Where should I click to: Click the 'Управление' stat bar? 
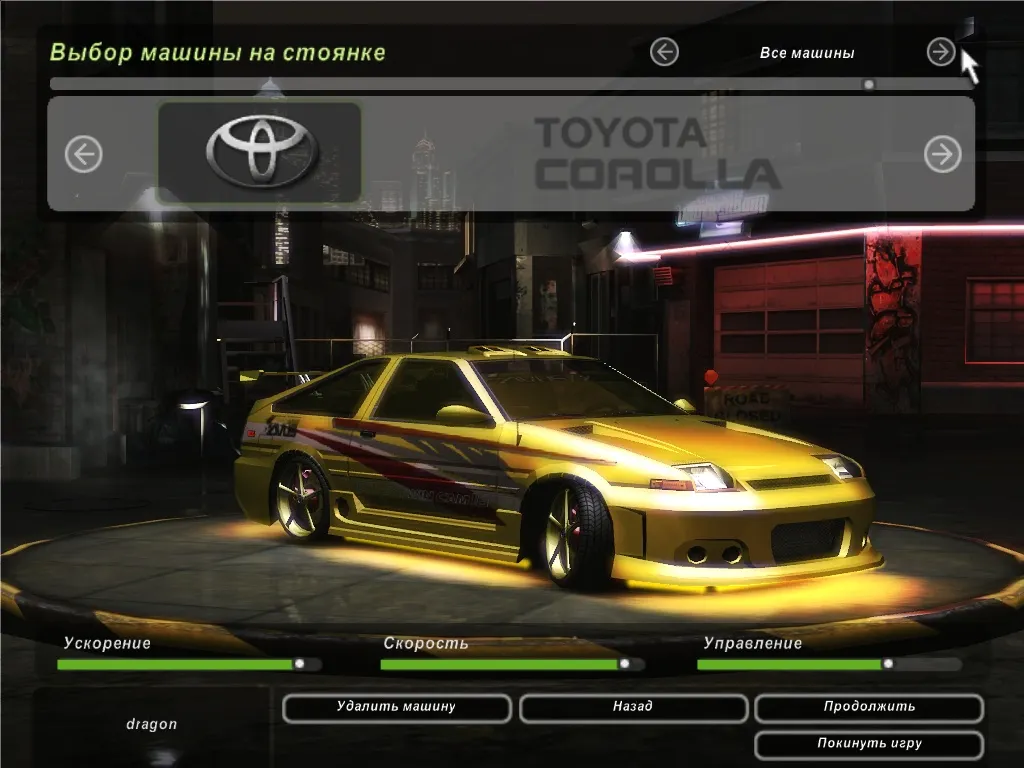(x=829, y=664)
